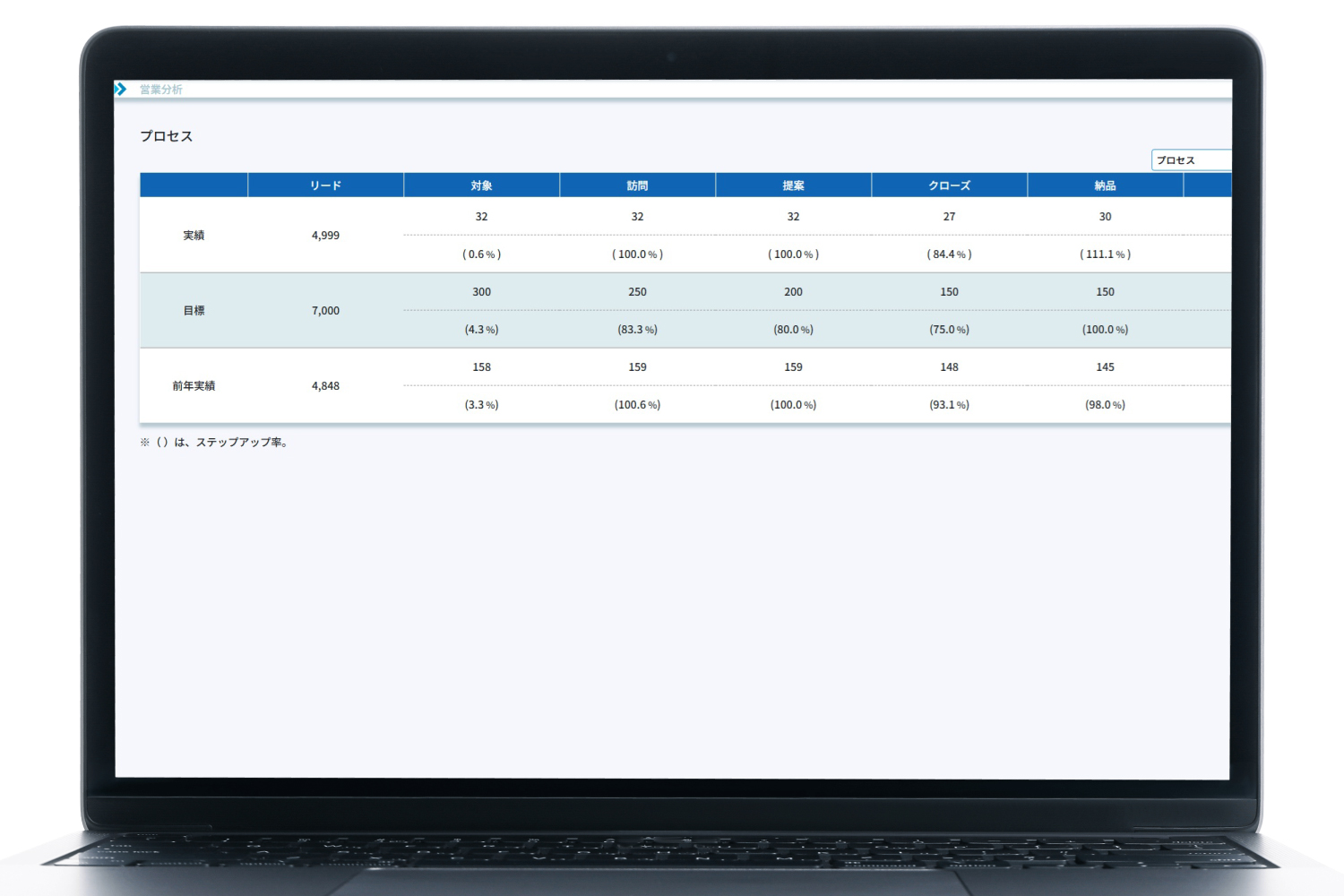The height and width of the screenshot is (896, 1344).
Task: Open the 営業分析 title link
Action: (x=161, y=90)
